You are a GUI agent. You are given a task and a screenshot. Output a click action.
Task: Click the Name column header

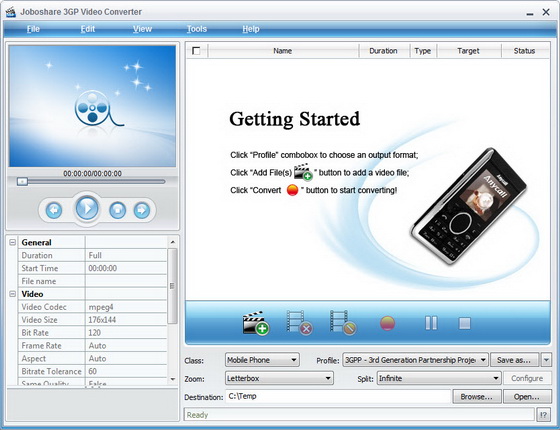click(x=282, y=51)
